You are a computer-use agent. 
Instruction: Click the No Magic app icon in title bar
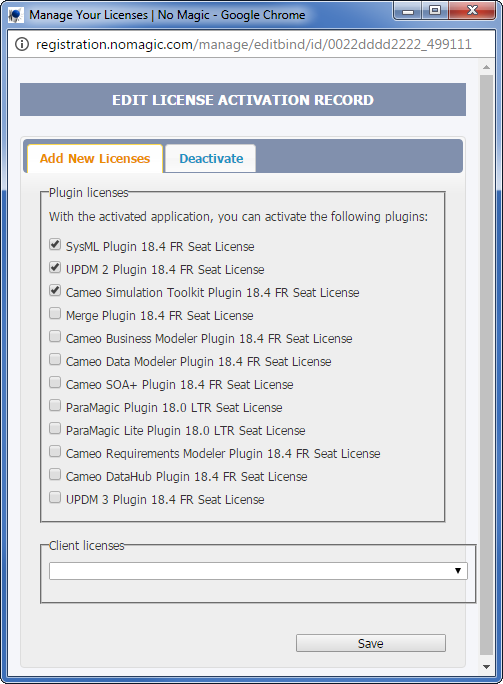(16, 15)
